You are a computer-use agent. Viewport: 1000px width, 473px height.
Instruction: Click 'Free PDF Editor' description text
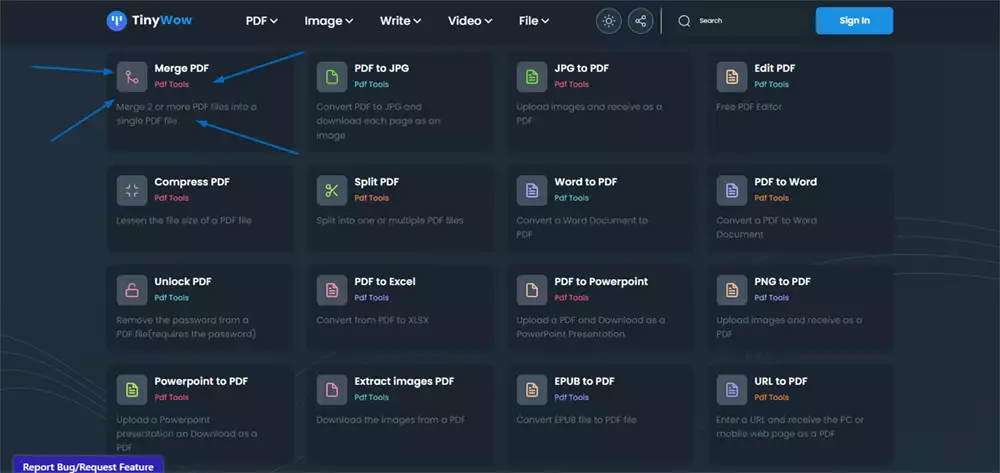click(x=749, y=107)
